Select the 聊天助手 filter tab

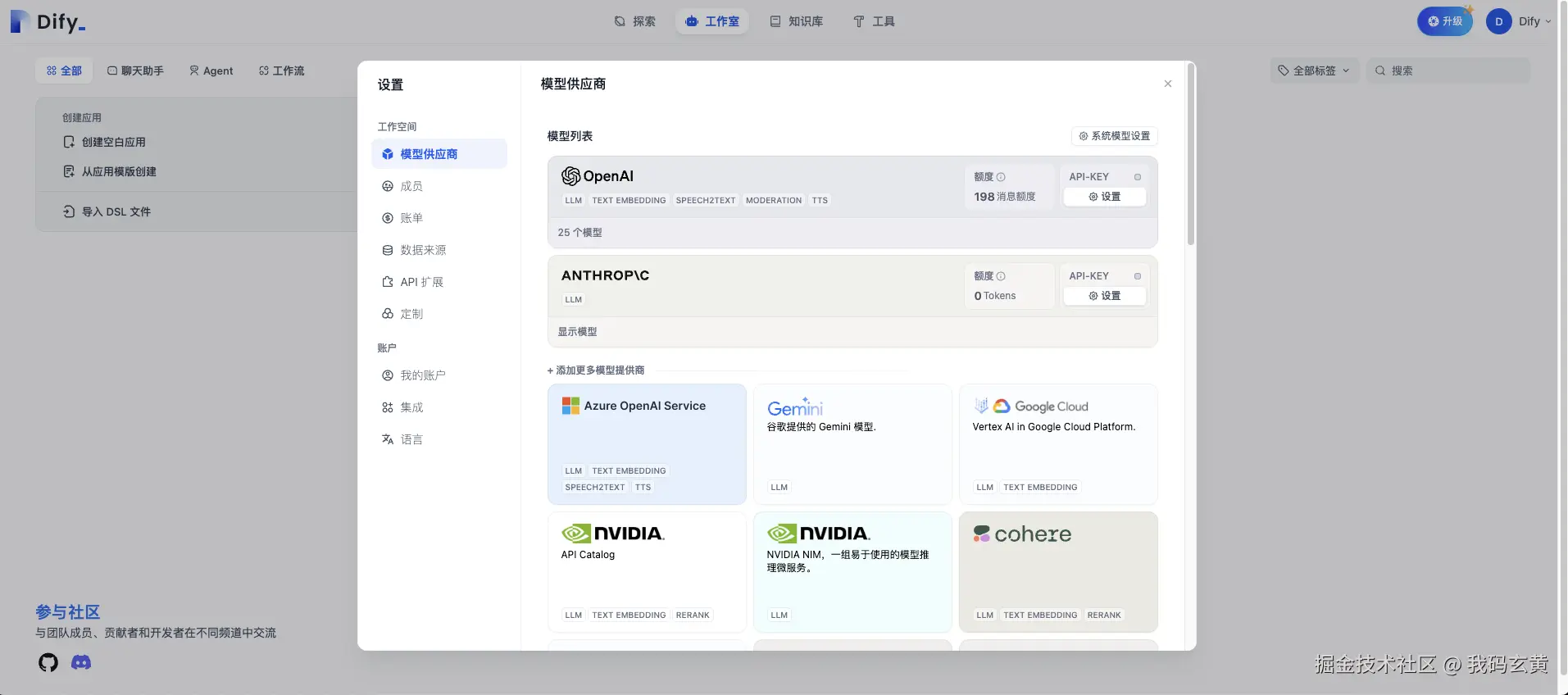coord(135,70)
